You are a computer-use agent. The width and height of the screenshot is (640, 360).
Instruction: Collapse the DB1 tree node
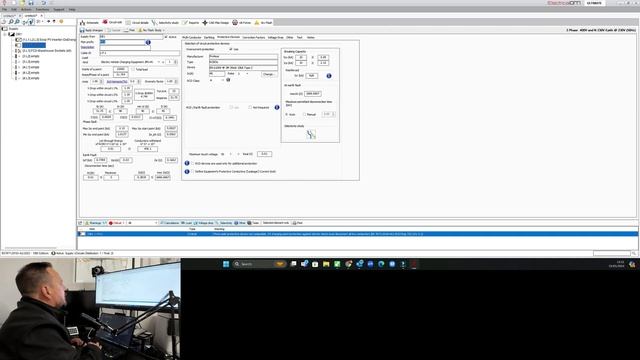click(x=5, y=34)
